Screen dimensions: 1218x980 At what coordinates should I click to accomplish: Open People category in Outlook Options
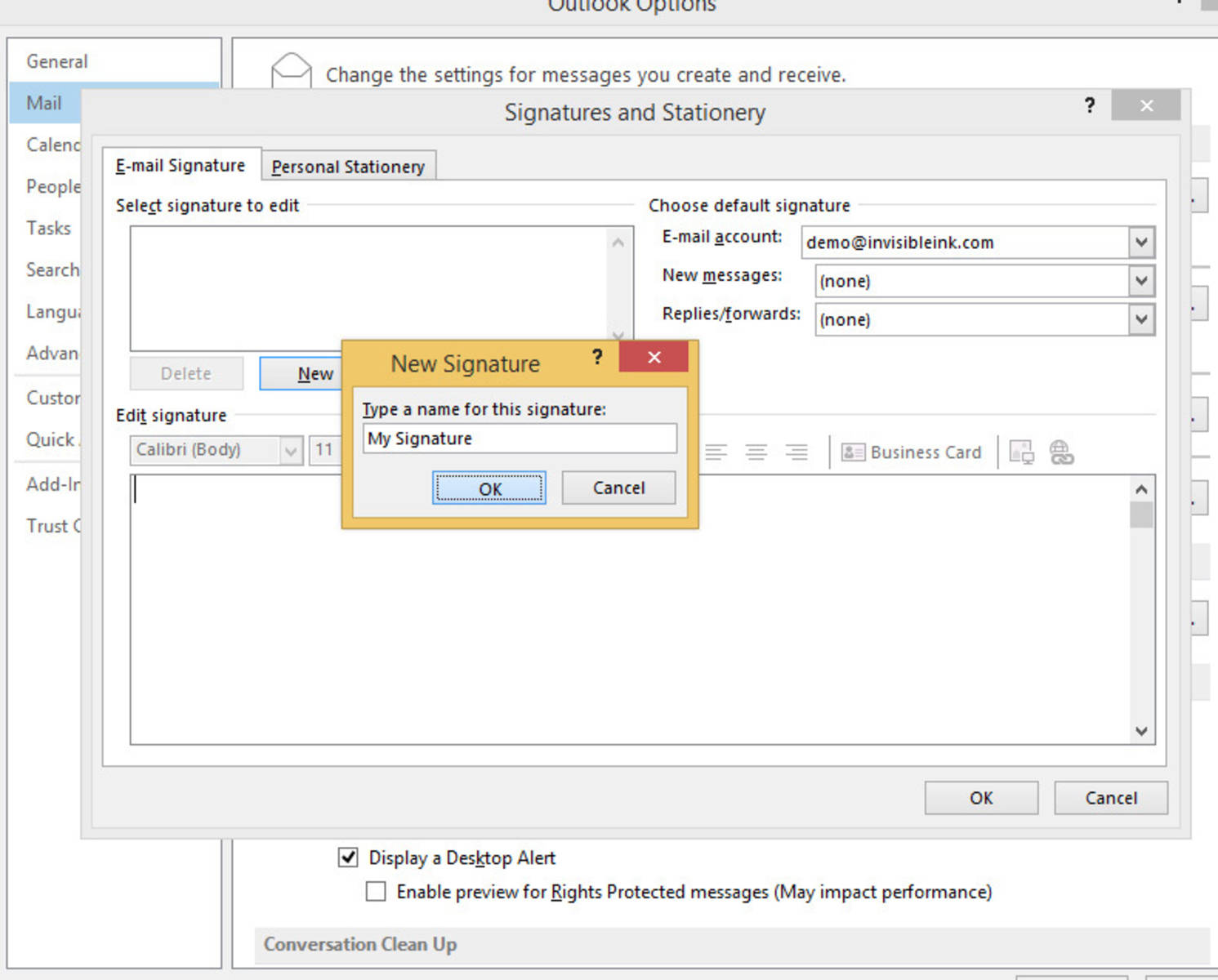[x=53, y=186]
